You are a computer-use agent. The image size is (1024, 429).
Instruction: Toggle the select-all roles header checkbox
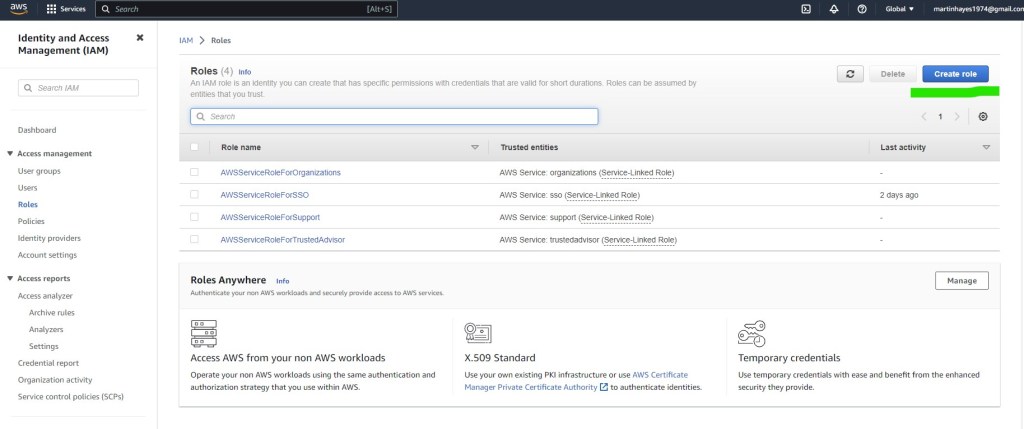pos(194,147)
